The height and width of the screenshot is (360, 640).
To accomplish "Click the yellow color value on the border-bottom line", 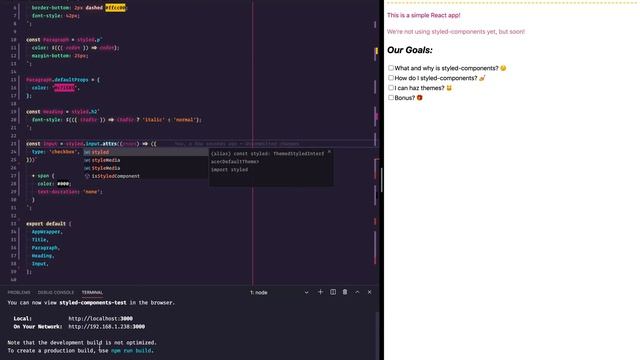I will pos(116,7).
